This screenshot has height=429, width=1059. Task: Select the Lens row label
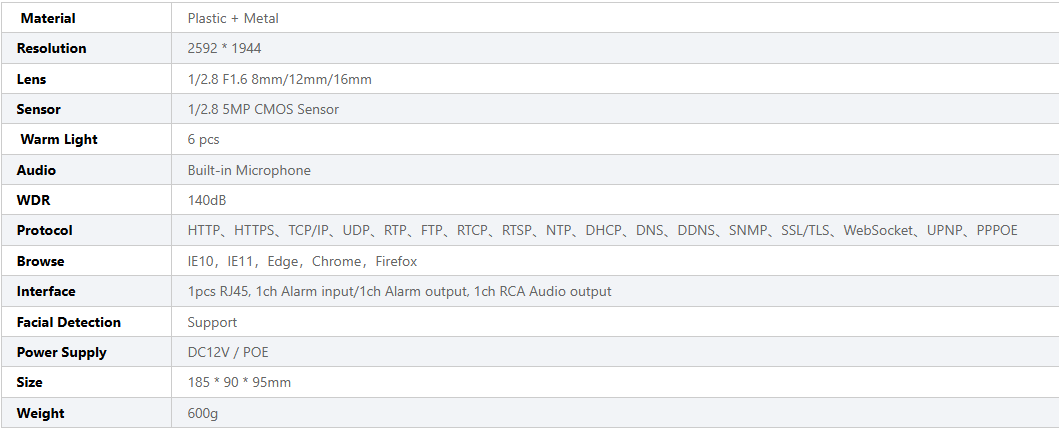pyautogui.click(x=32, y=79)
